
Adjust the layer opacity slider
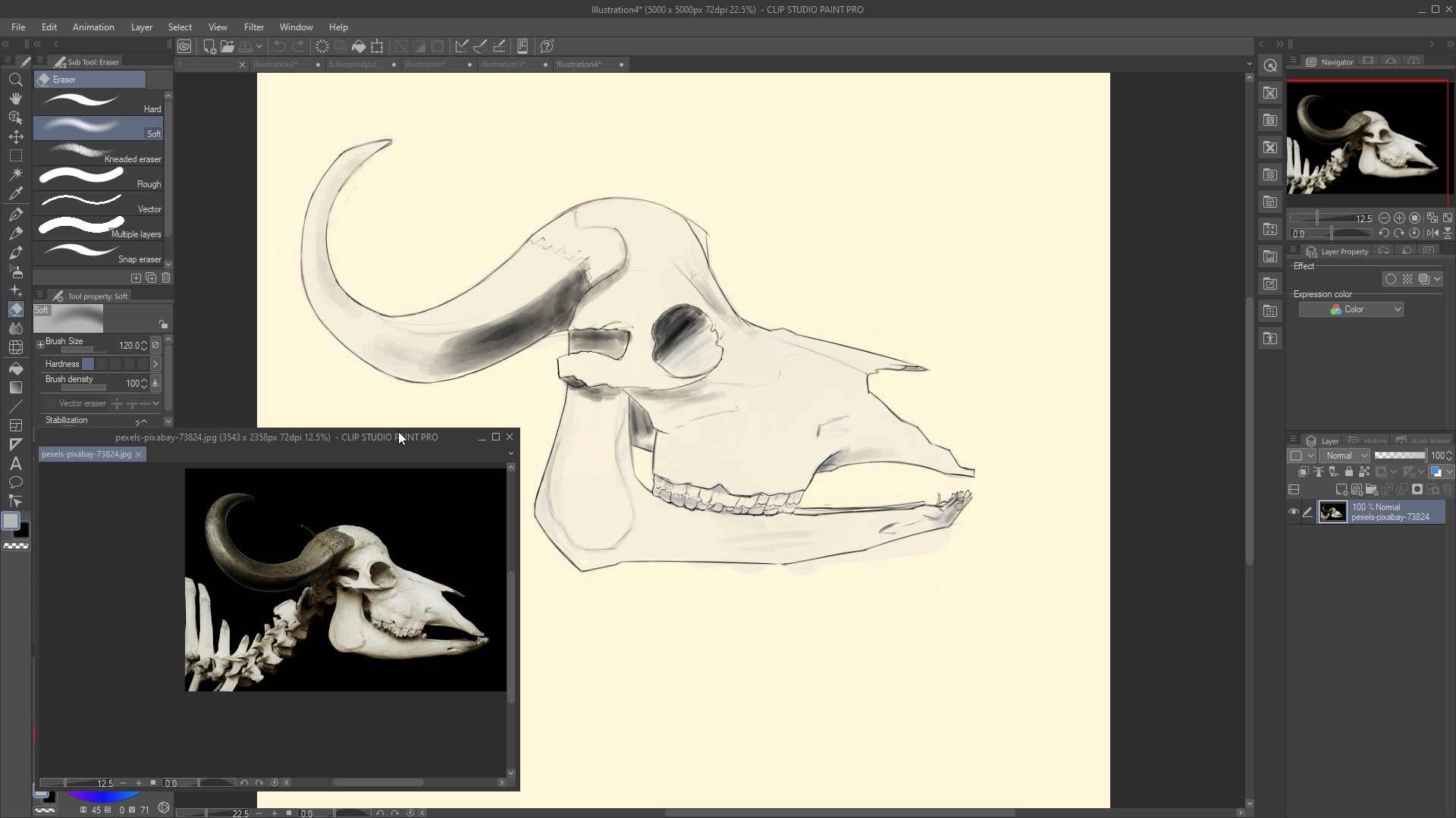click(x=1400, y=456)
